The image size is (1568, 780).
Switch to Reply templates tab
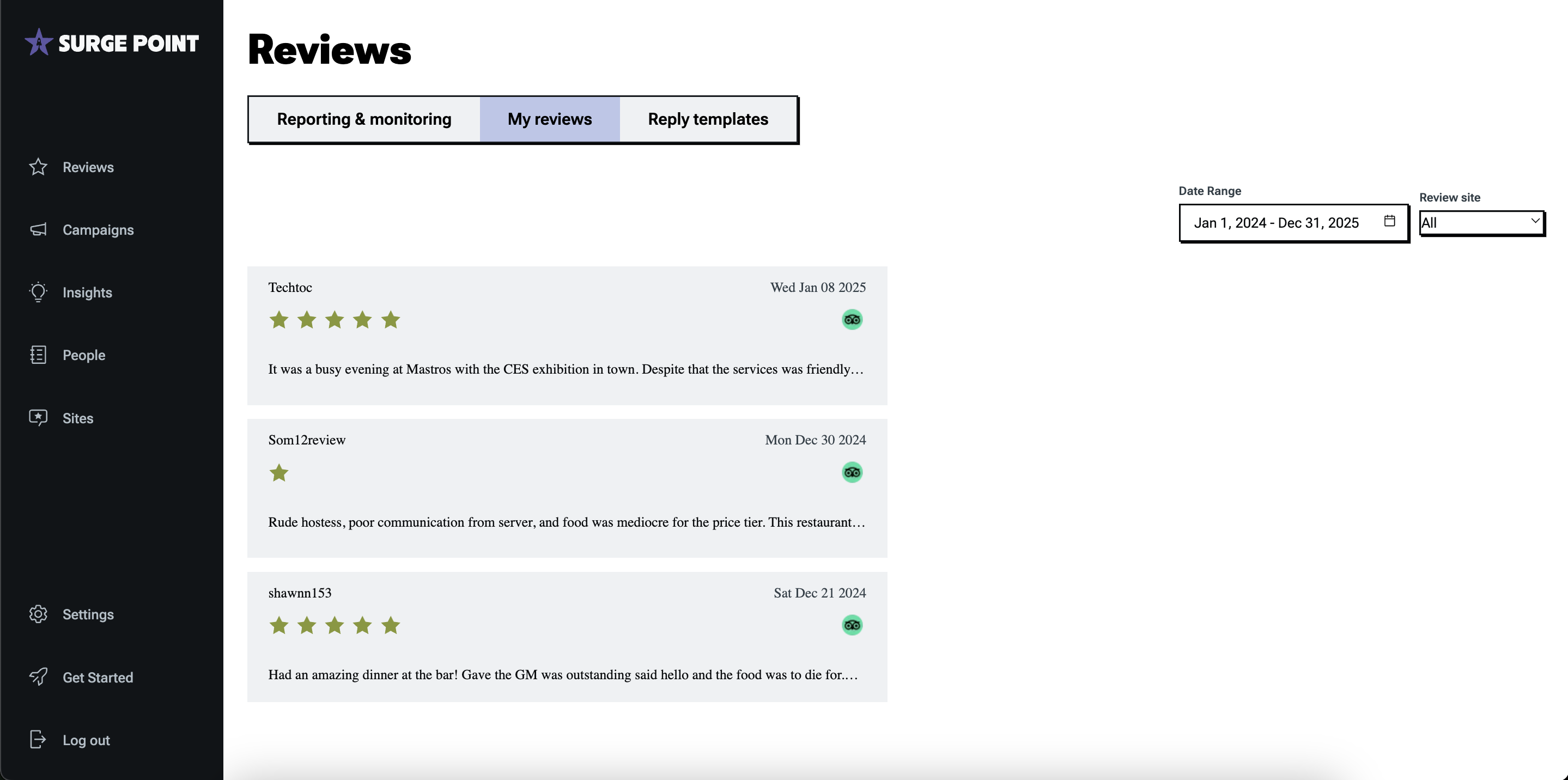(707, 119)
